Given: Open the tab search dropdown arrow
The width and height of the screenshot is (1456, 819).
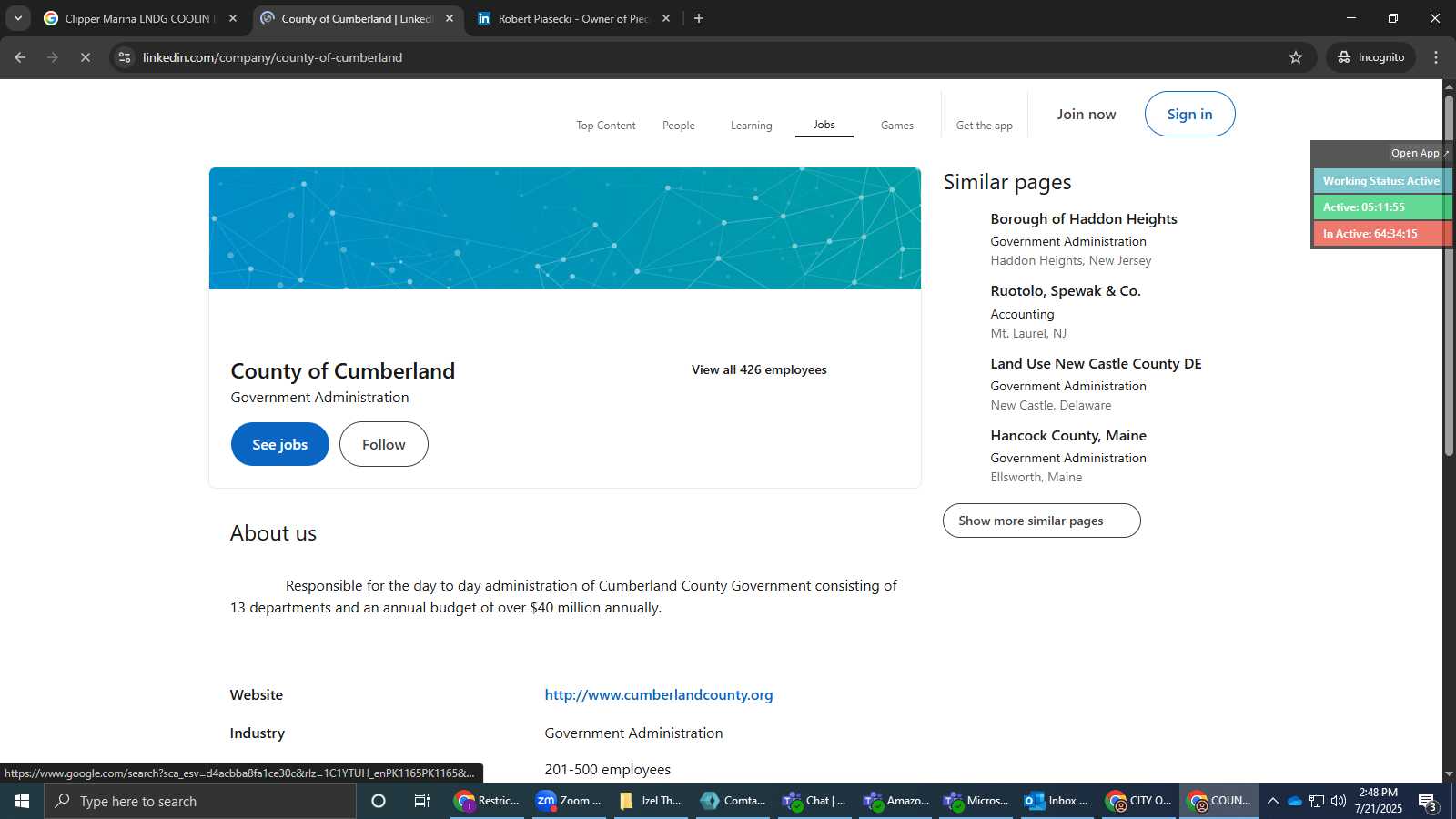Looking at the screenshot, I should click(x=17, y=18).
